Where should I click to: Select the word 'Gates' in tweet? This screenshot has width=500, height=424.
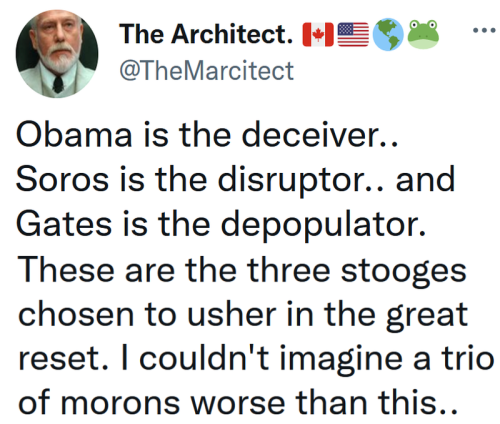click(64, 224)
